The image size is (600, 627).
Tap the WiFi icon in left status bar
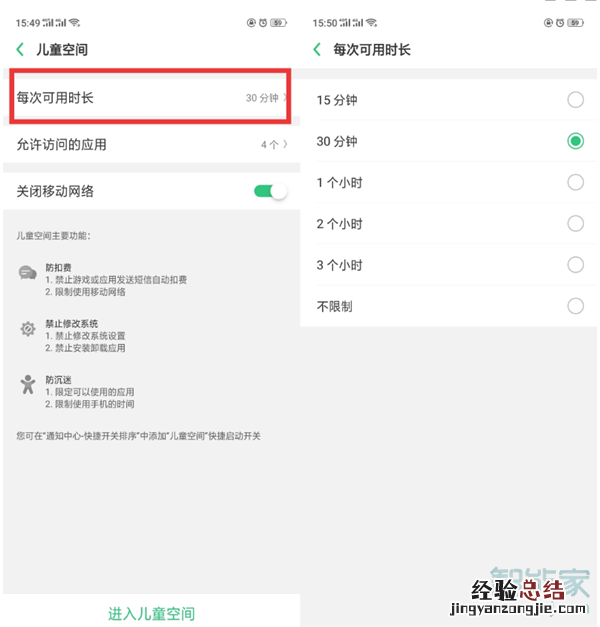(74, 22)
